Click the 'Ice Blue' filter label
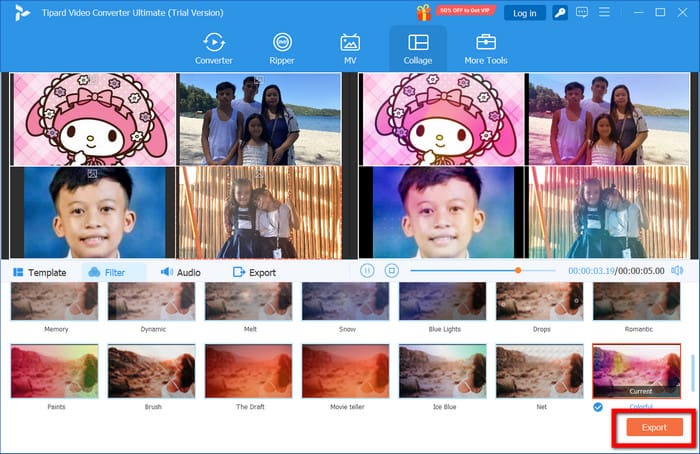The width and height of the screenshot is (700, 454). [444, 407]
